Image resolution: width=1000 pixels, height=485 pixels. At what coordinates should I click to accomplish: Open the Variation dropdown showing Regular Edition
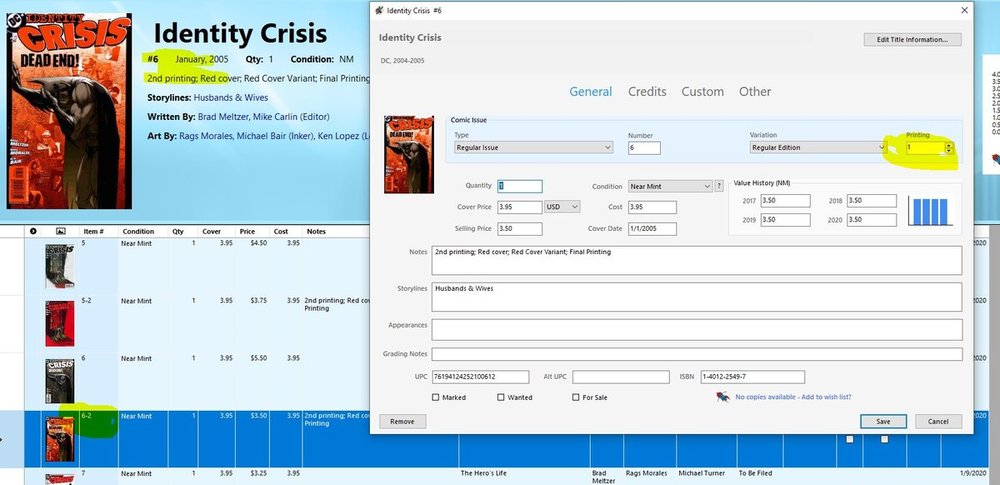(818, 147)
